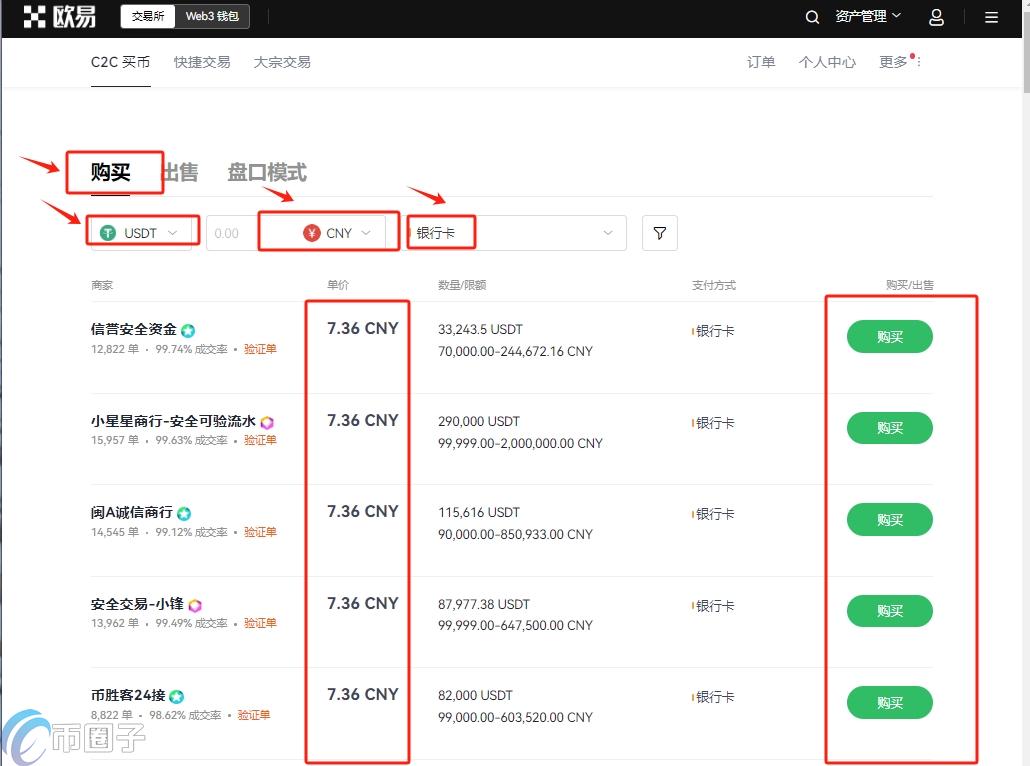Open the 银行卡 payment method dropdown
The image size is (1030, 766).
click(516, 232)
